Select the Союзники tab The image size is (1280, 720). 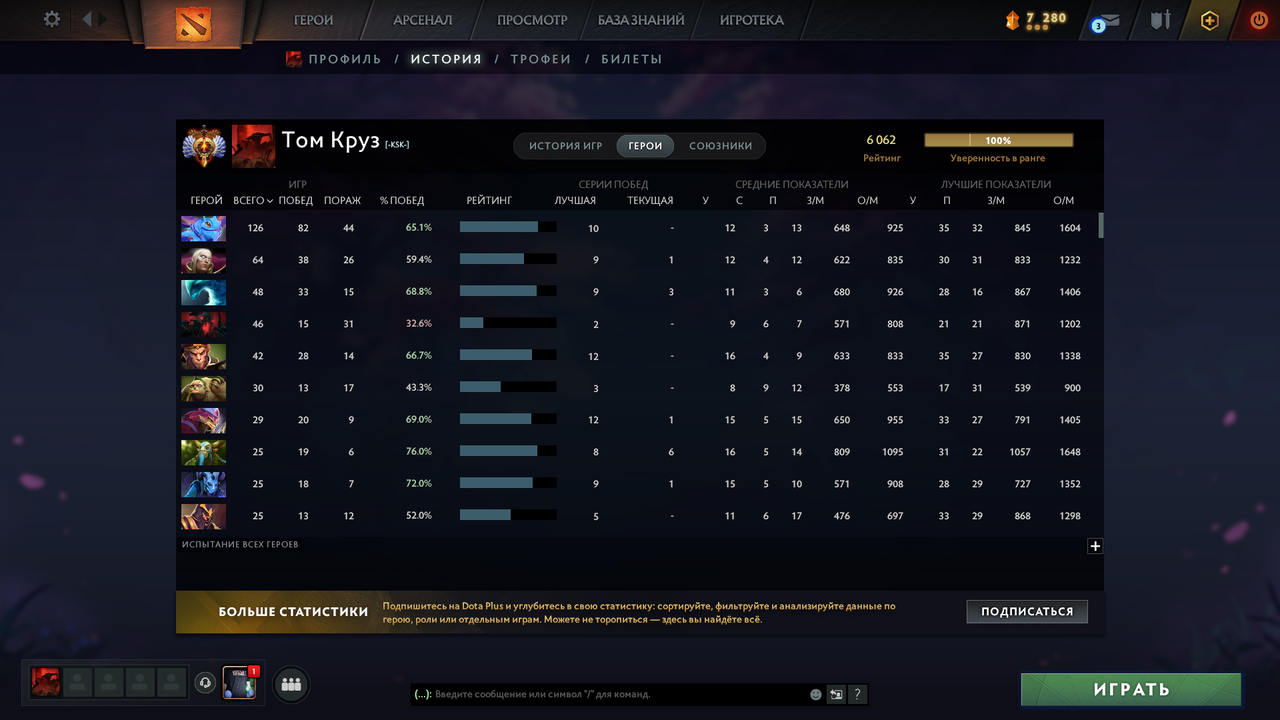[x=720, y=146]
